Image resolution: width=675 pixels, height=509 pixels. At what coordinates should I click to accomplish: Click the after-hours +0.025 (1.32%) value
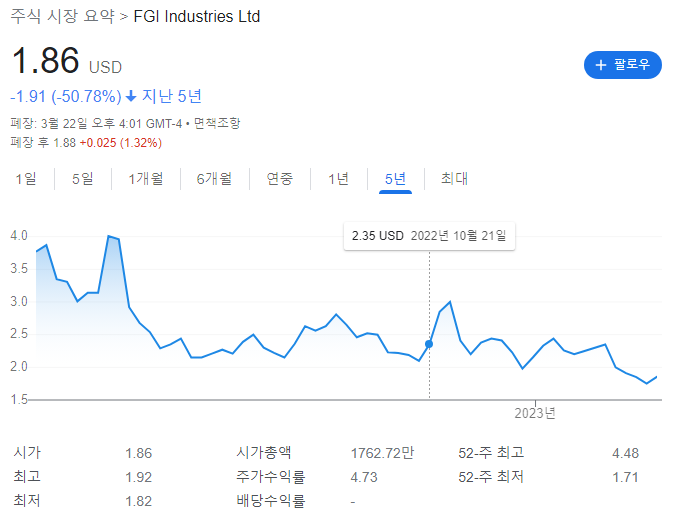click(121, 143)
